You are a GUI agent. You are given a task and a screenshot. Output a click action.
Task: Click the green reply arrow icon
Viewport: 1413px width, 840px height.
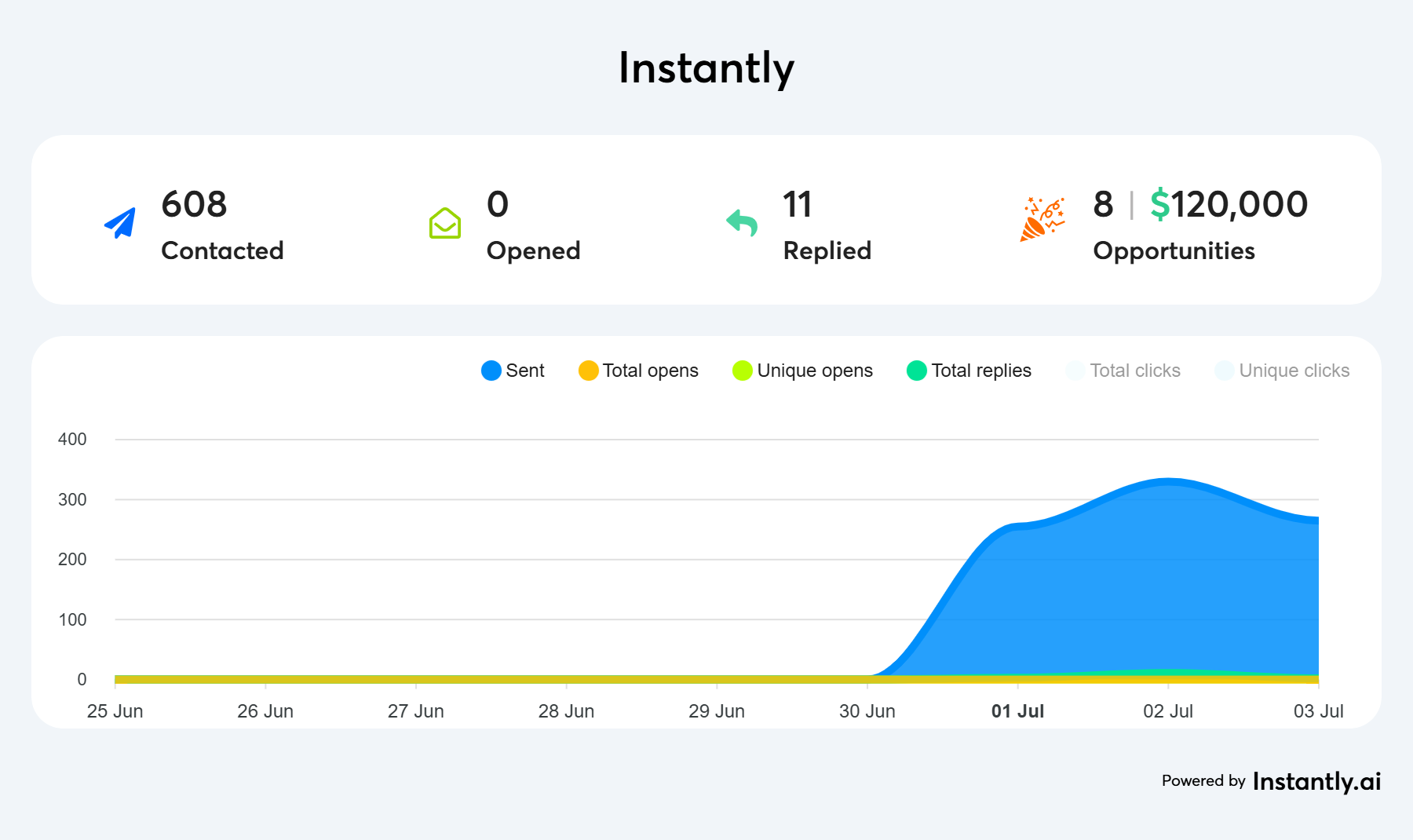pos(742,223)
